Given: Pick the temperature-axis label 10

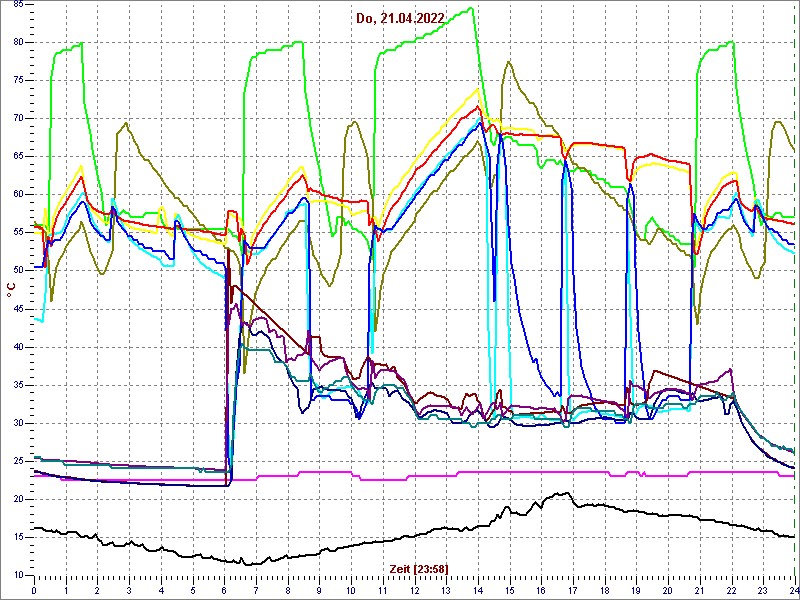Looking at the screenshot, I should coord(17,576).
